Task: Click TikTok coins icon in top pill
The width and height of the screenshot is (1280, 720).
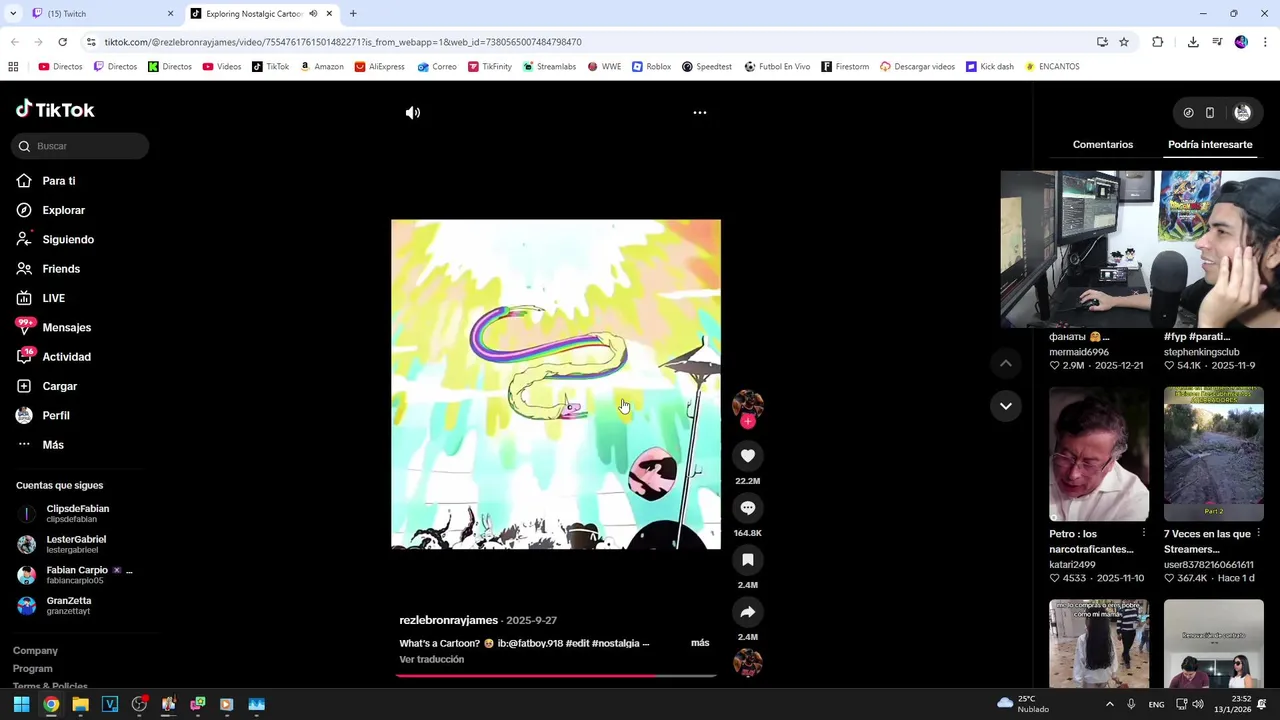Action: tap(1188, 113)
